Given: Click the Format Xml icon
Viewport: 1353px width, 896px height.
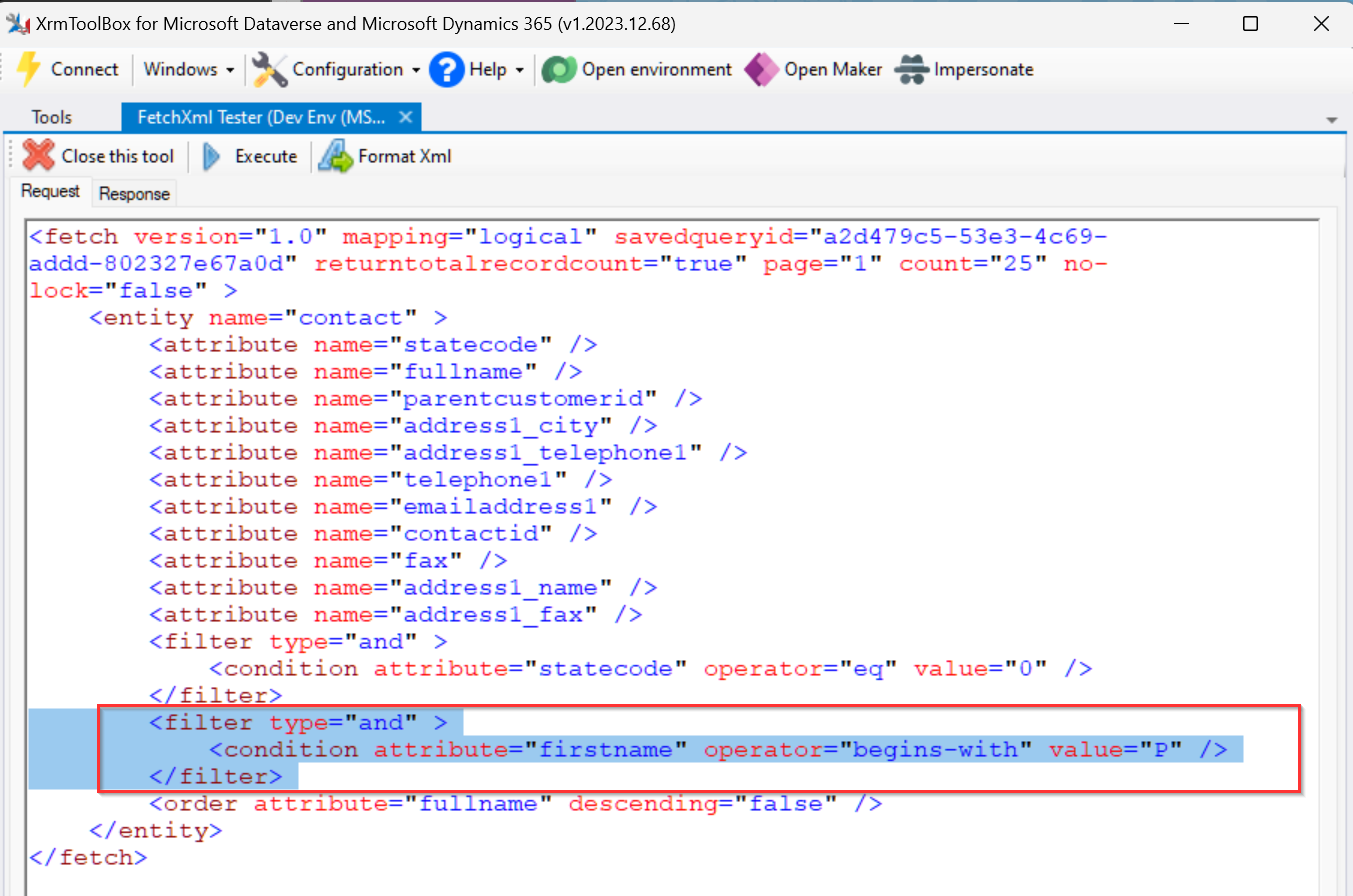Looking at the screenshot, I should tap(336, 156).
